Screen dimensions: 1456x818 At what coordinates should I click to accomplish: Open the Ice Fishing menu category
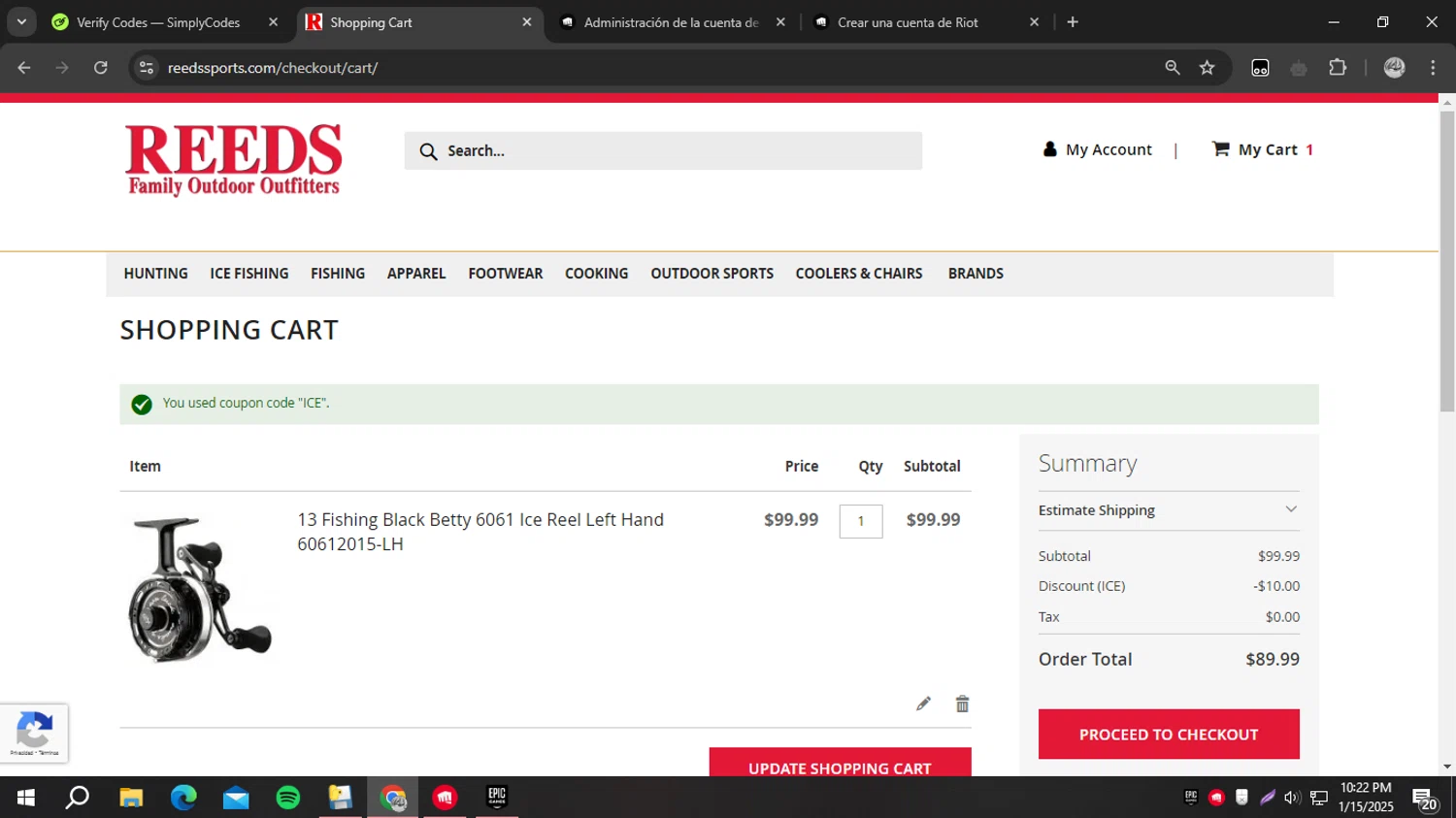tap(249, 274)
